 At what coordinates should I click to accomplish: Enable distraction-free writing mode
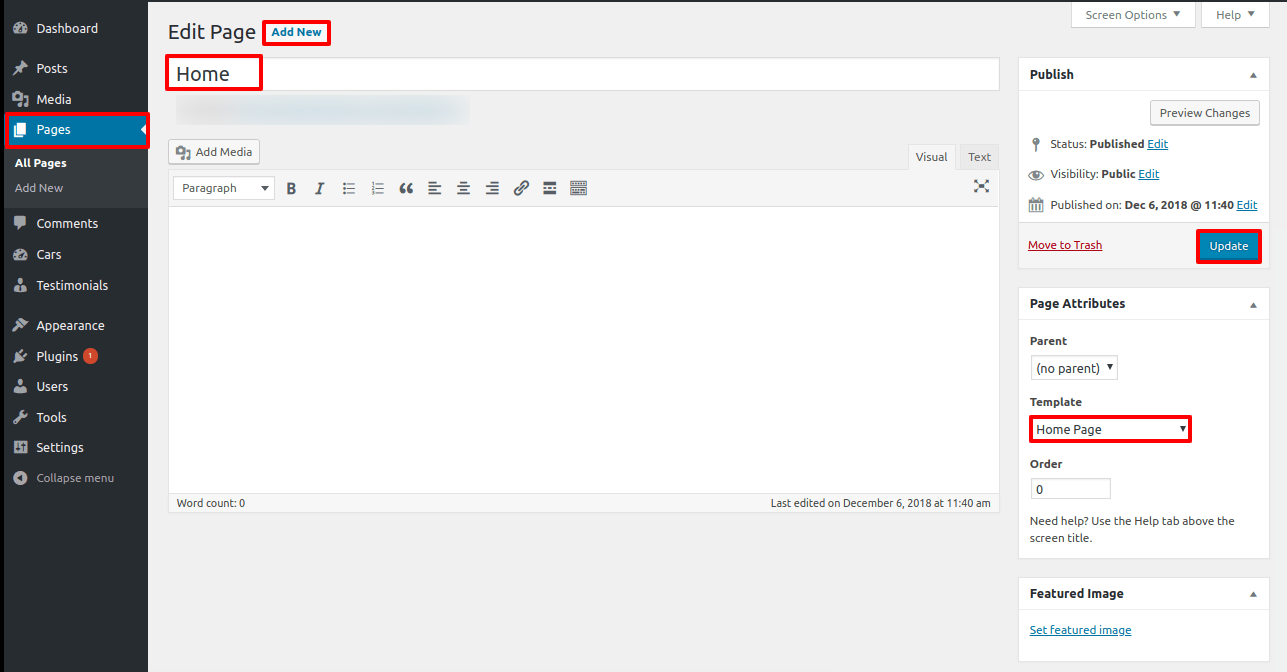(x=981, y=186)
